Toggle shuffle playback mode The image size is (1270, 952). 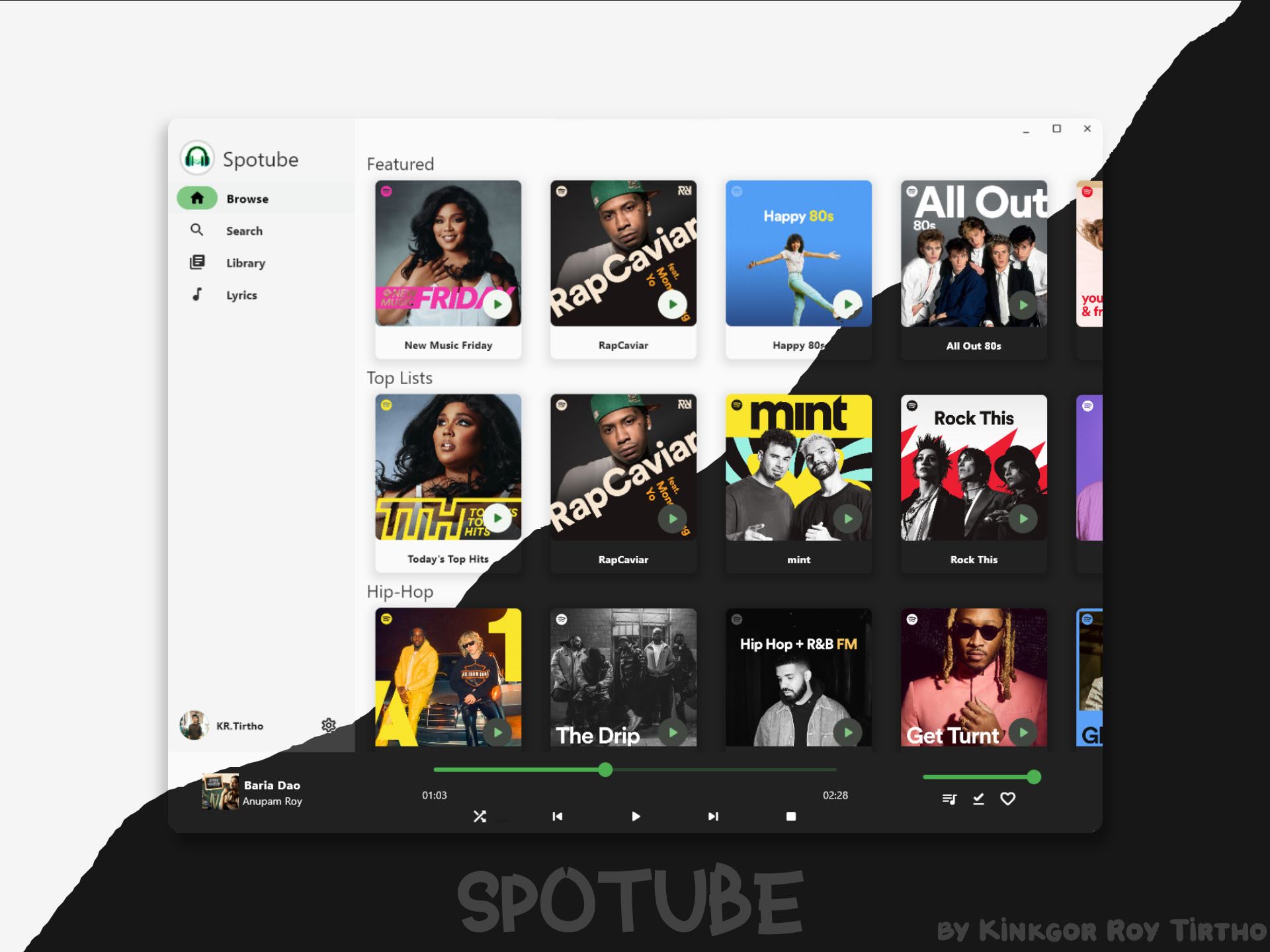(x=480, y=816)
